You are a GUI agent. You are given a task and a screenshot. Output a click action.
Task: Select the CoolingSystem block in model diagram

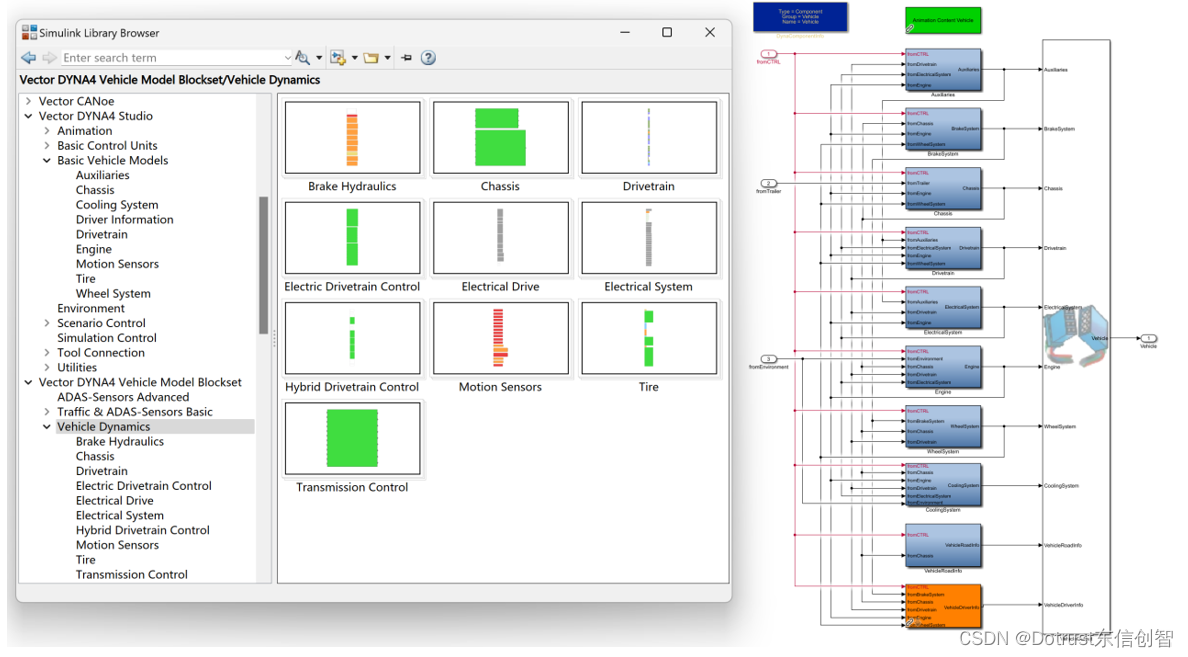coord(943,485)
